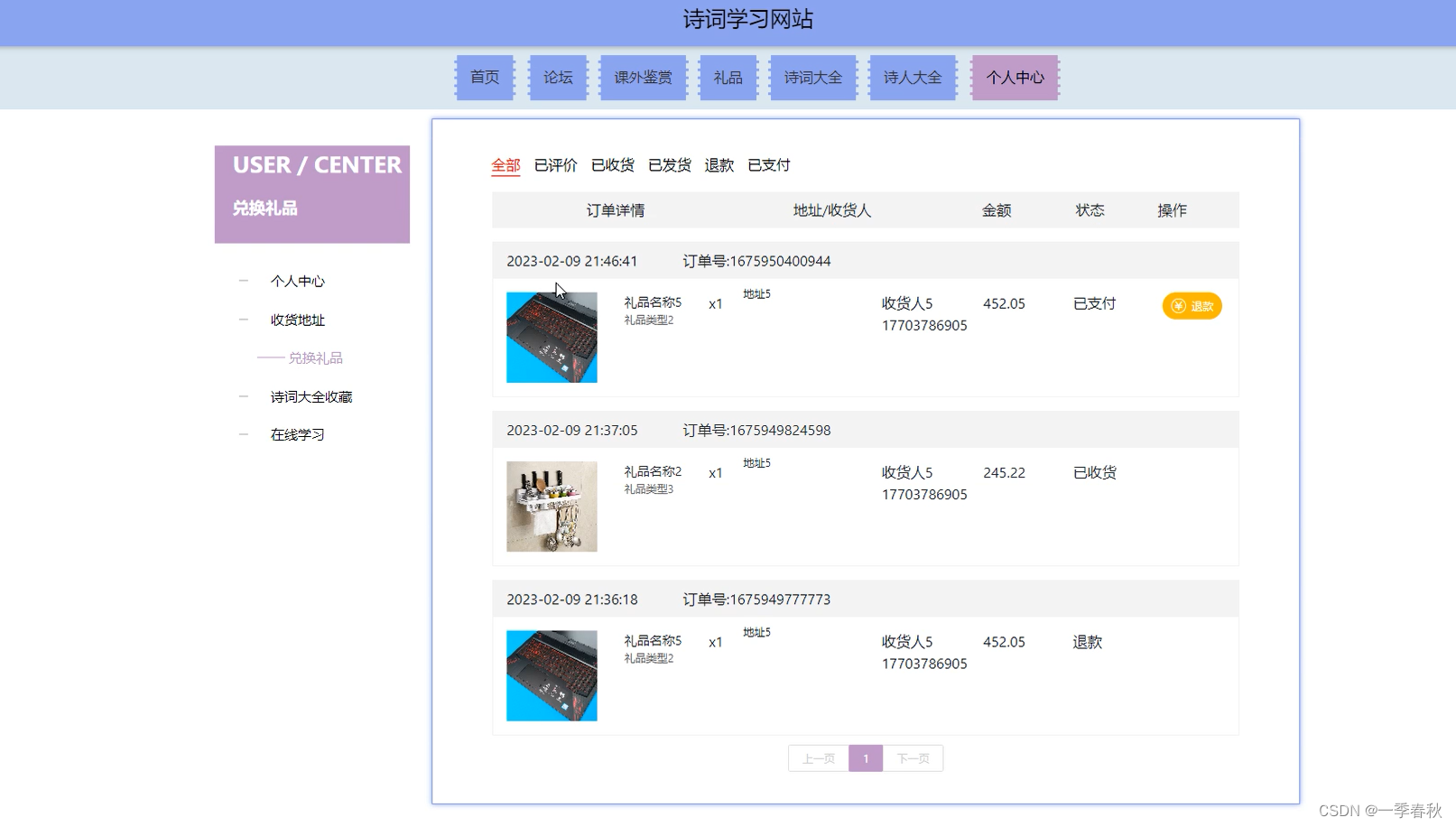Open 诗词大全收藏 page
The image size is (1456, 827).
point(311,395)
